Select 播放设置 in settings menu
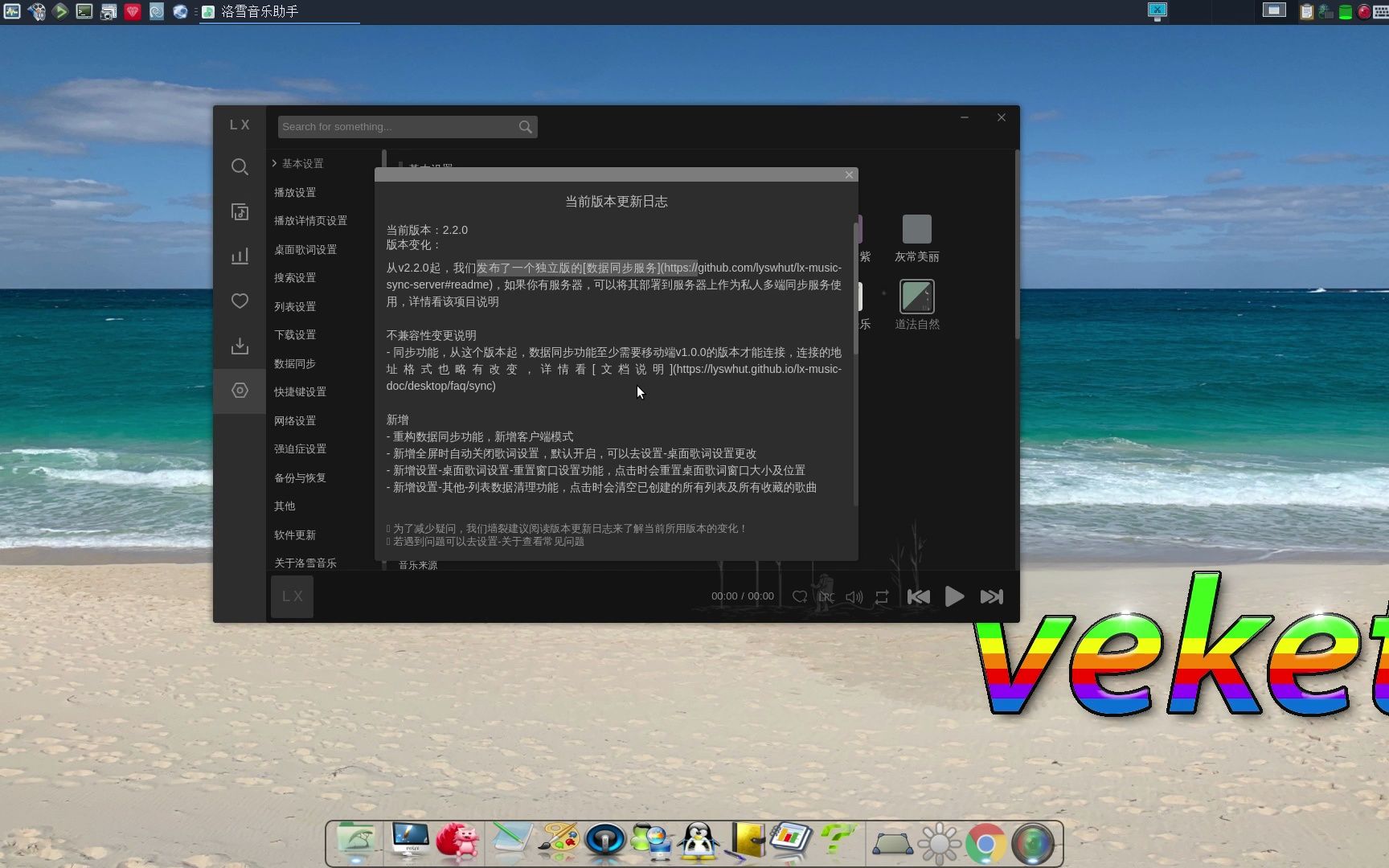 click(295, 192)
